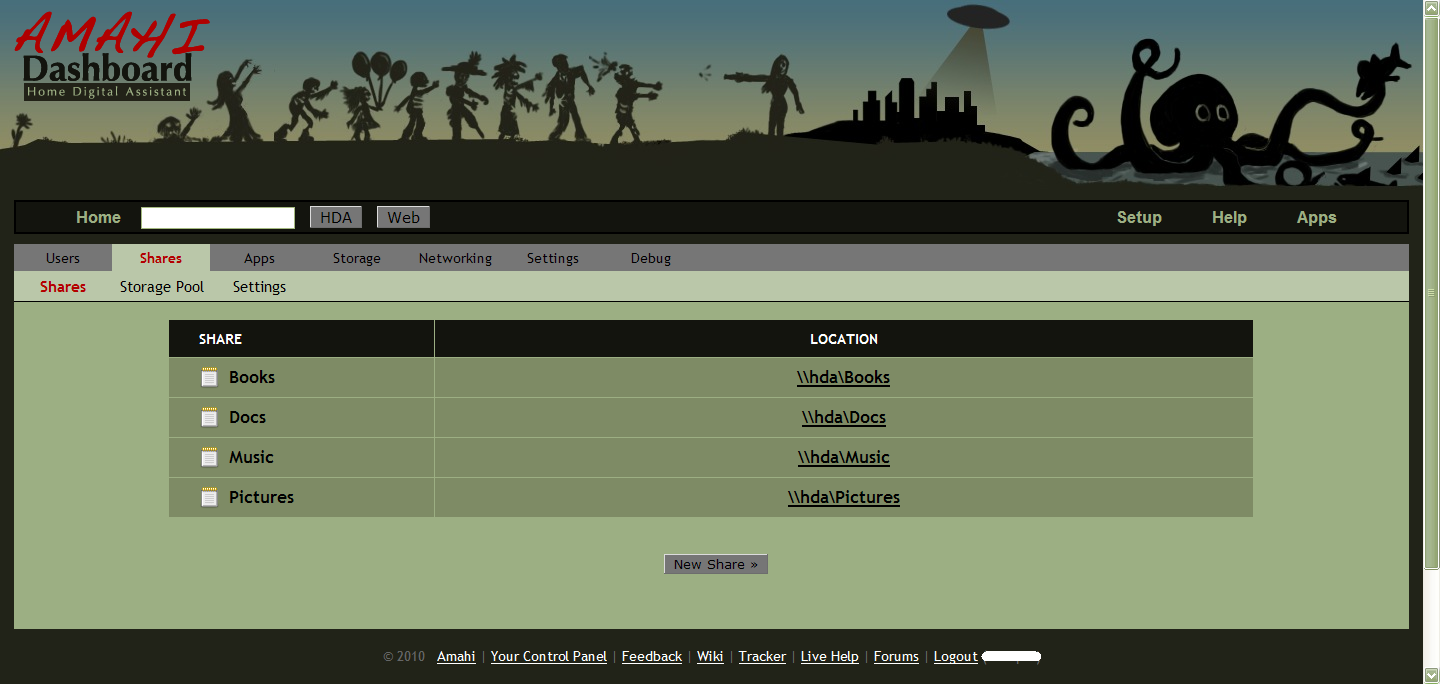Click the New Share button
Screen dimensions: 1440x684
pyautogui.click(x=715, y=564)
